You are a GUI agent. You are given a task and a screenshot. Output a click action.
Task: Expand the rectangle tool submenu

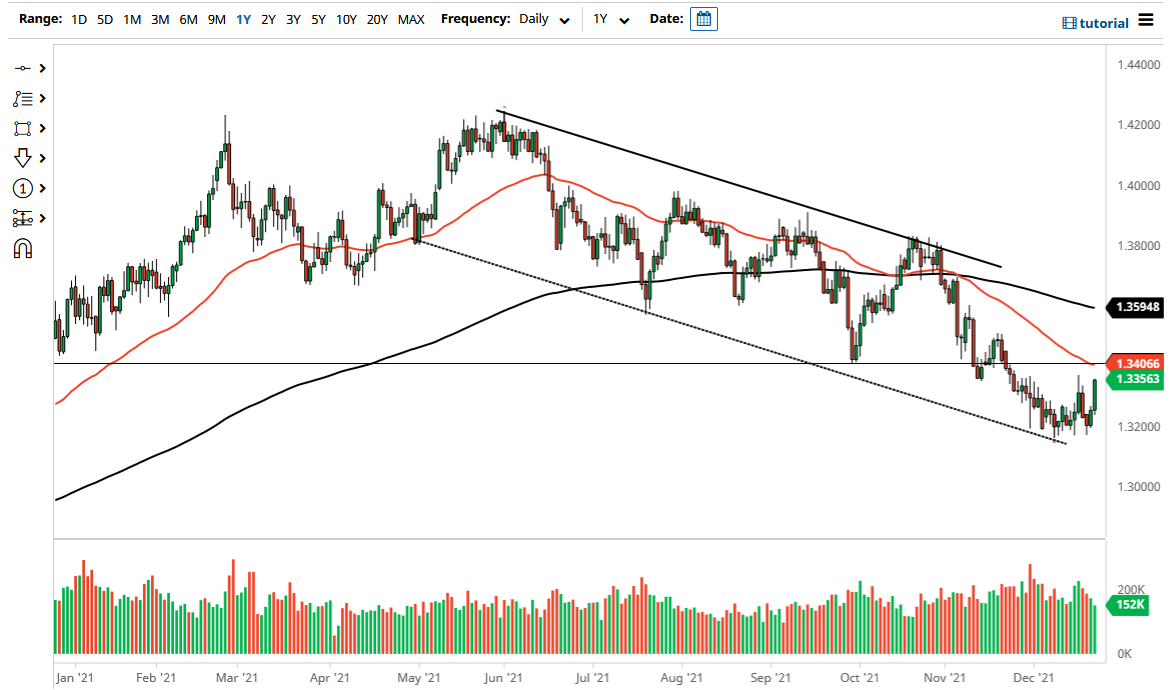tap(42, 128)
